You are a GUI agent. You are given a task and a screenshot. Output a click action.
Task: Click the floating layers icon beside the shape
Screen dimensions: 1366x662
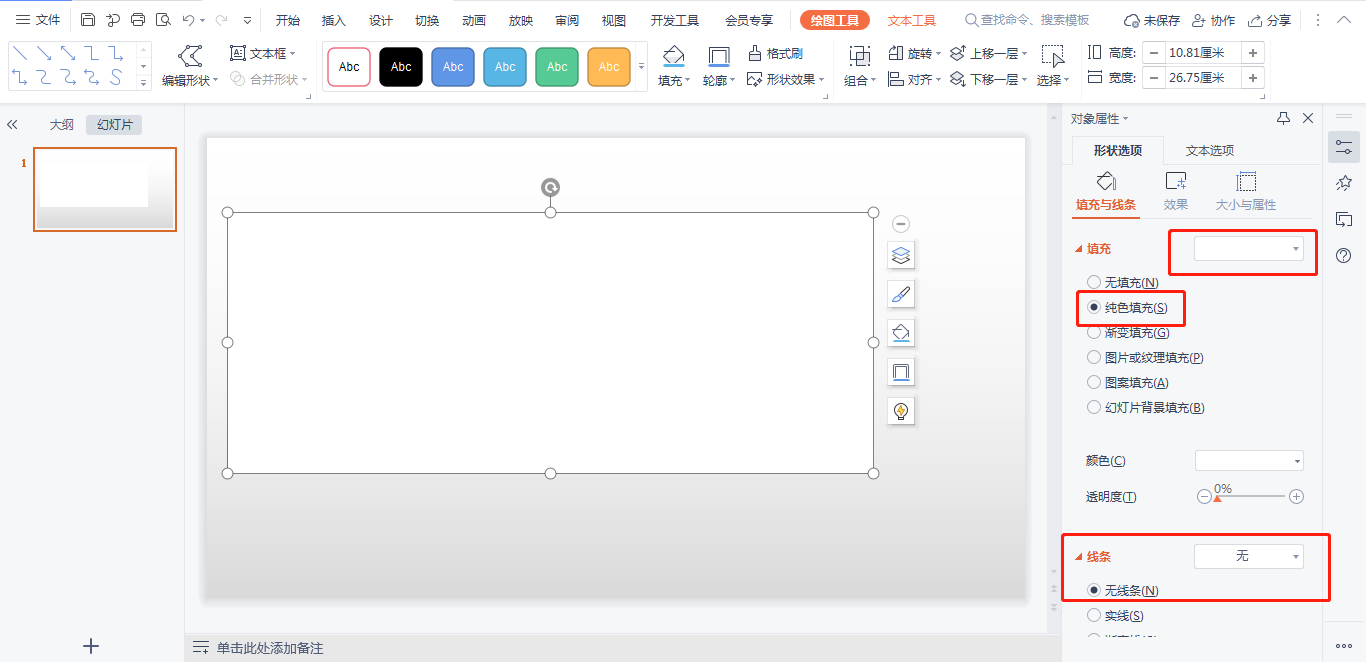[x=901, y=255]
